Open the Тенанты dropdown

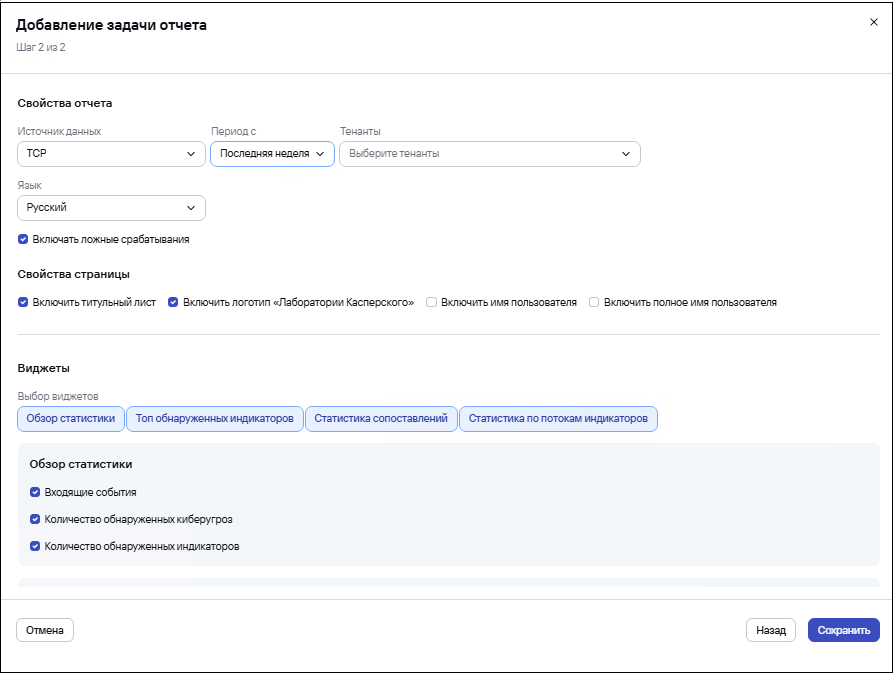coord(490,154)
